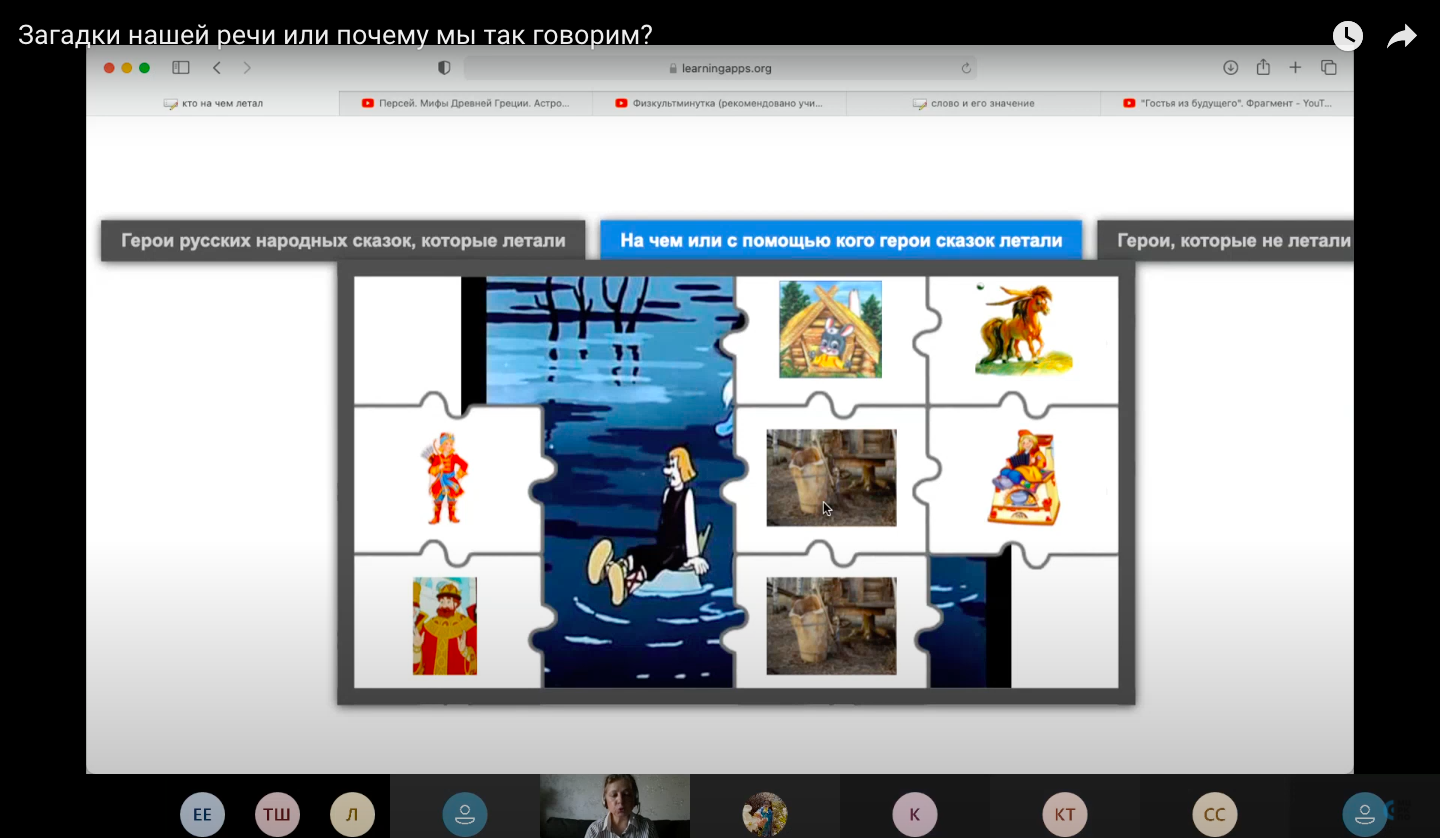Screen dimensions: 1440x838
Task: Click the privacy shield icon
Action: [x=444, y=68]
